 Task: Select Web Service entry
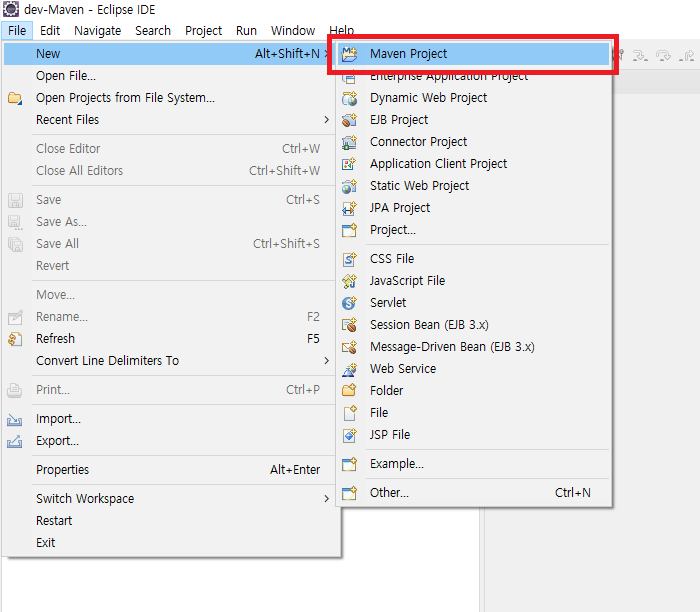pyautogui.click(x=474, y=369)
